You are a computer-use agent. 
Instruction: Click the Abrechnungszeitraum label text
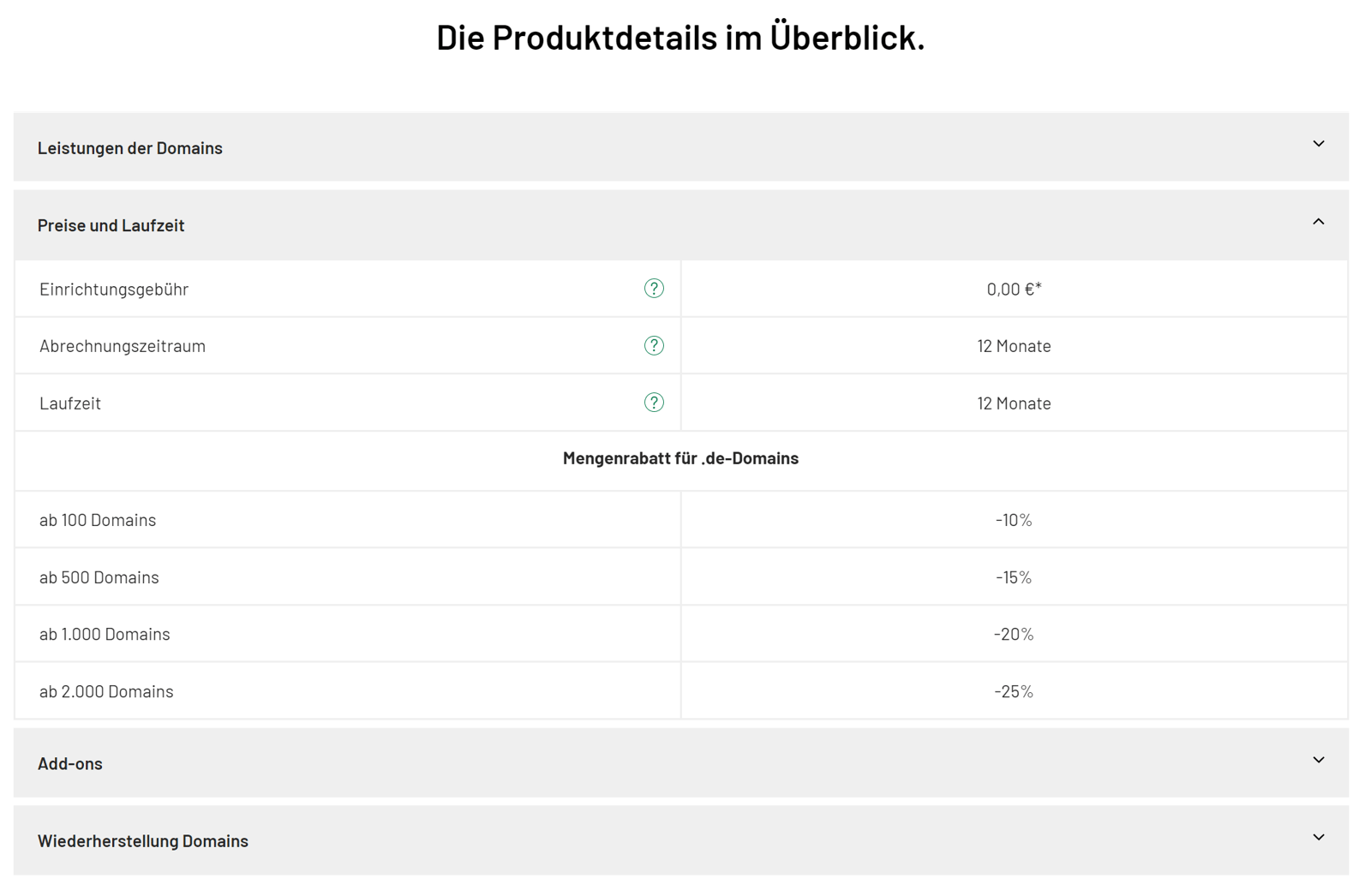point(123,346)
